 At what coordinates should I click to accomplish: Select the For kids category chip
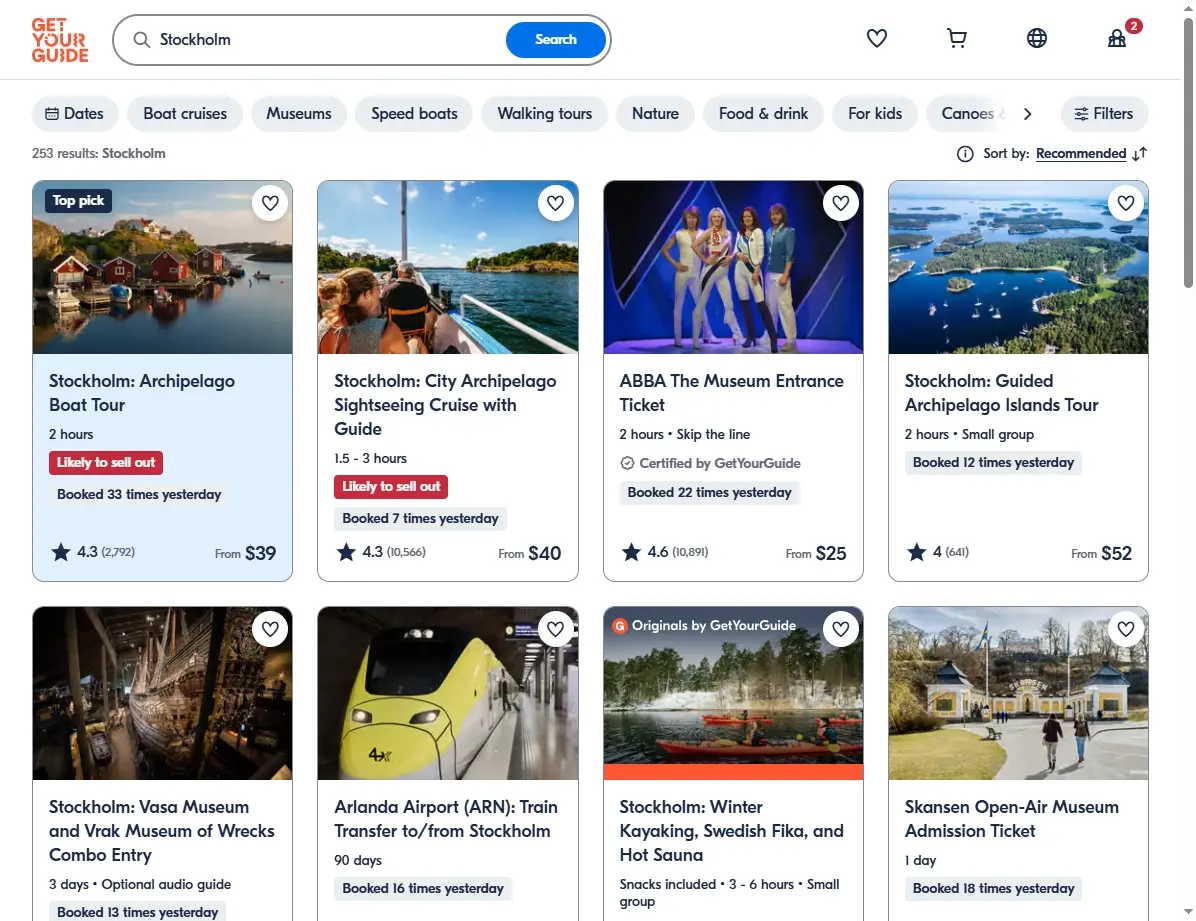(x=875, y=114)
